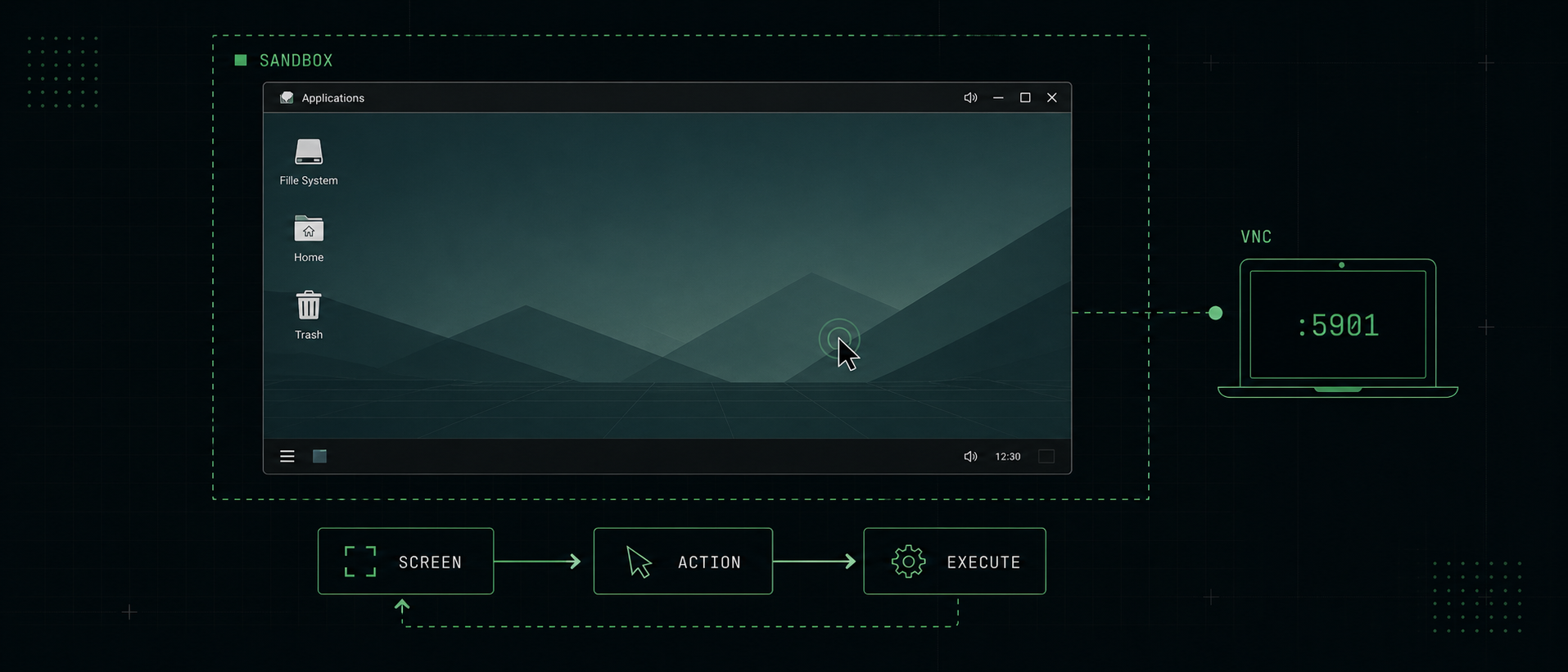Open the Home folder icon
Image resolution: width=1568 pixels, height=672 pixels.
click(309, 229)
